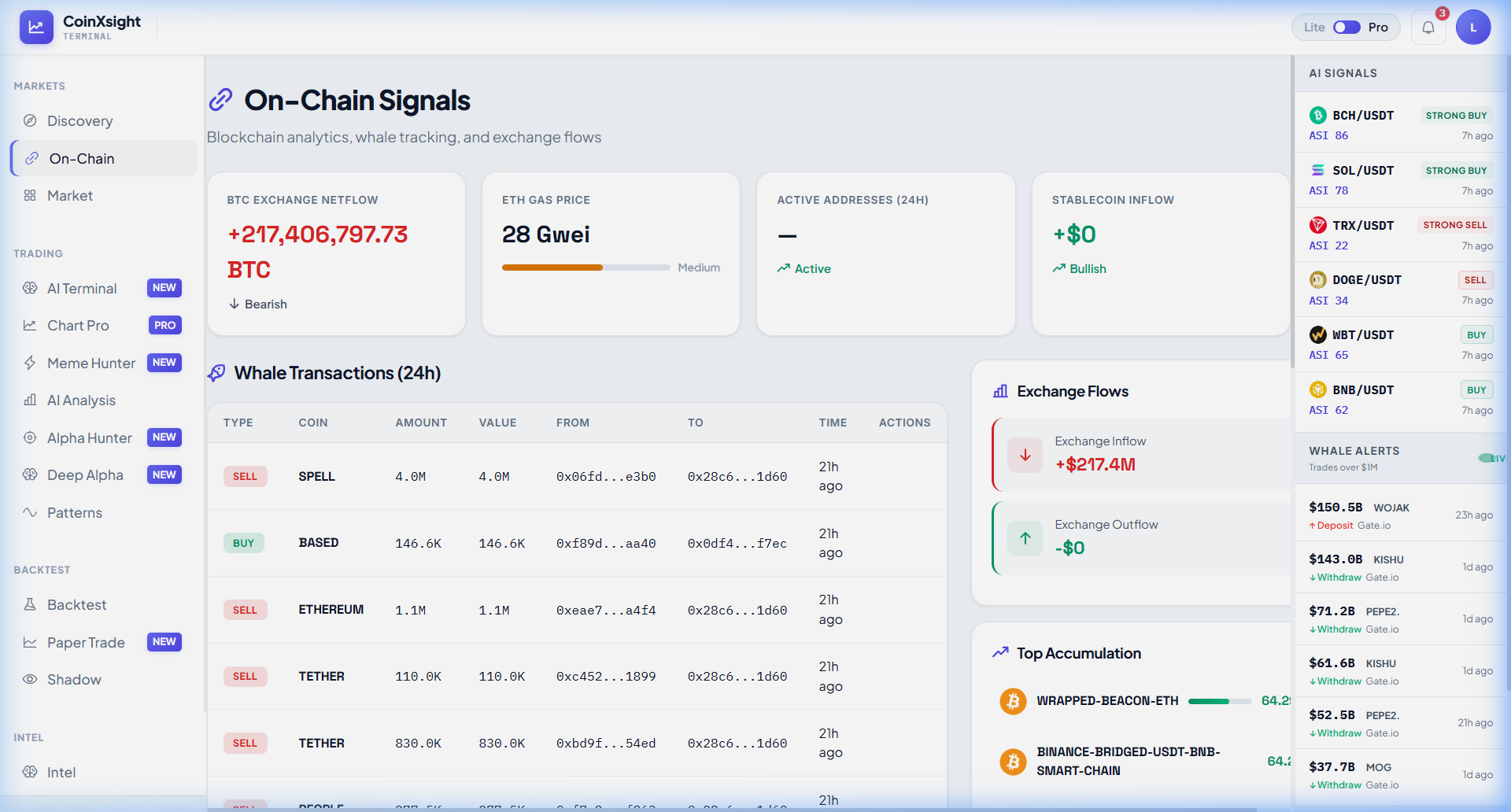The height and width of the screenshot is (812, 1511).
Task: Click STRONG BUY badge on BCH/USDT
Action: pos(1456,116)
